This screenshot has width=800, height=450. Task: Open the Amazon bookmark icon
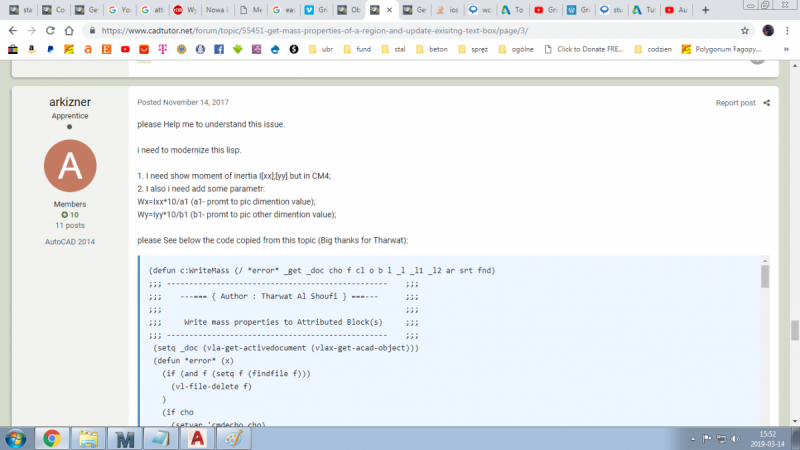(32, 49)
